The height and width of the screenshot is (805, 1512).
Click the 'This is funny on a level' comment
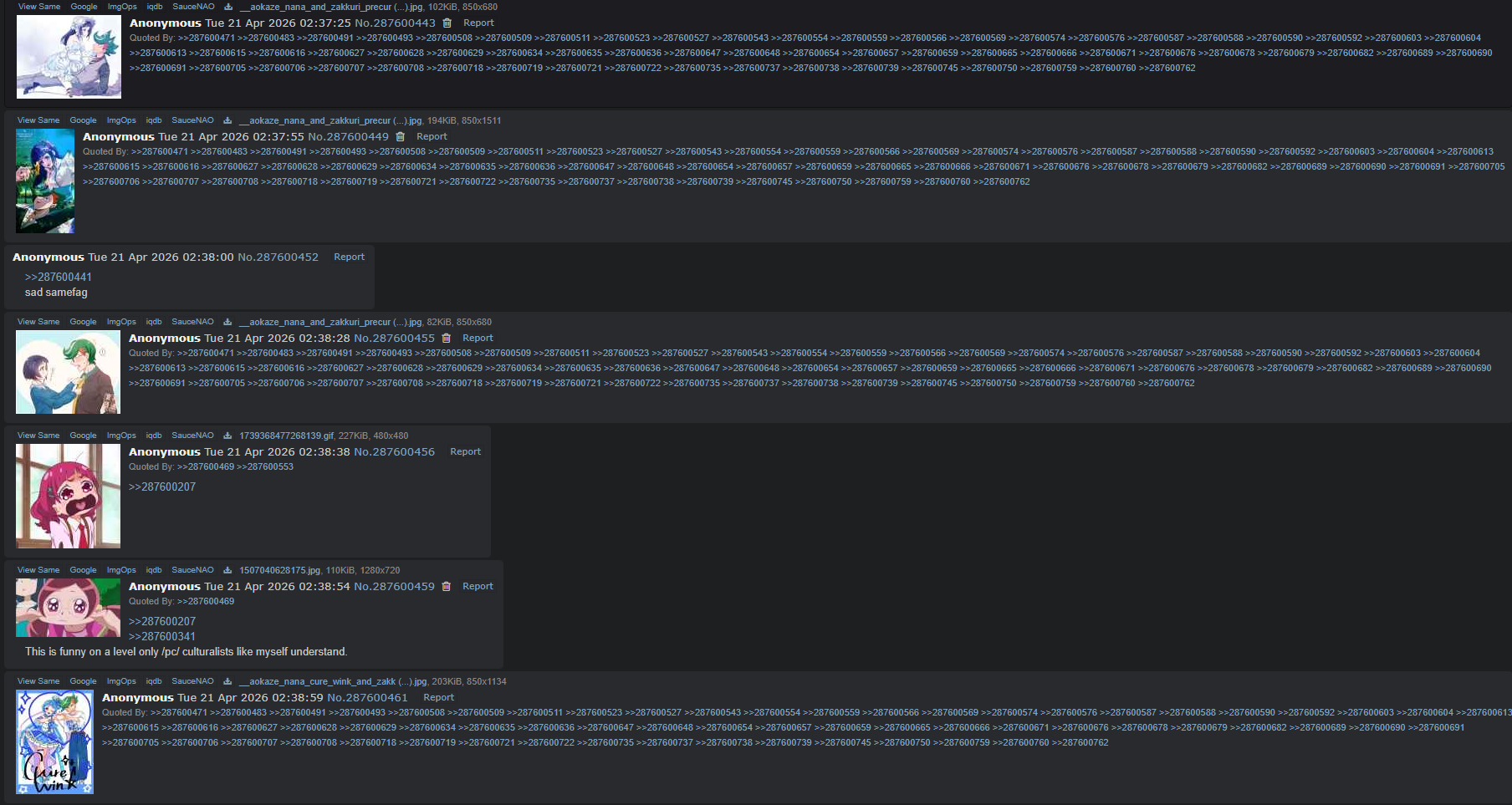186,652
